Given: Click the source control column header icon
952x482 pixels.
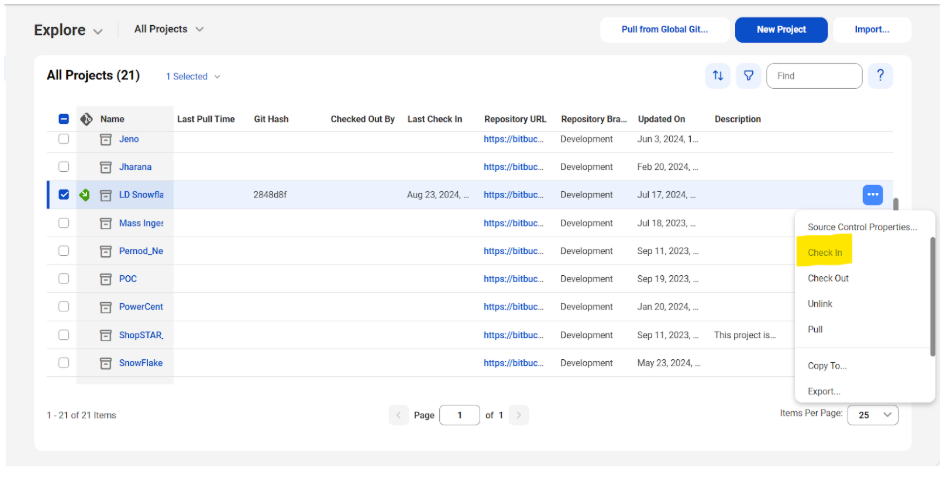Looking at the screenshot, I should [86, 119].
